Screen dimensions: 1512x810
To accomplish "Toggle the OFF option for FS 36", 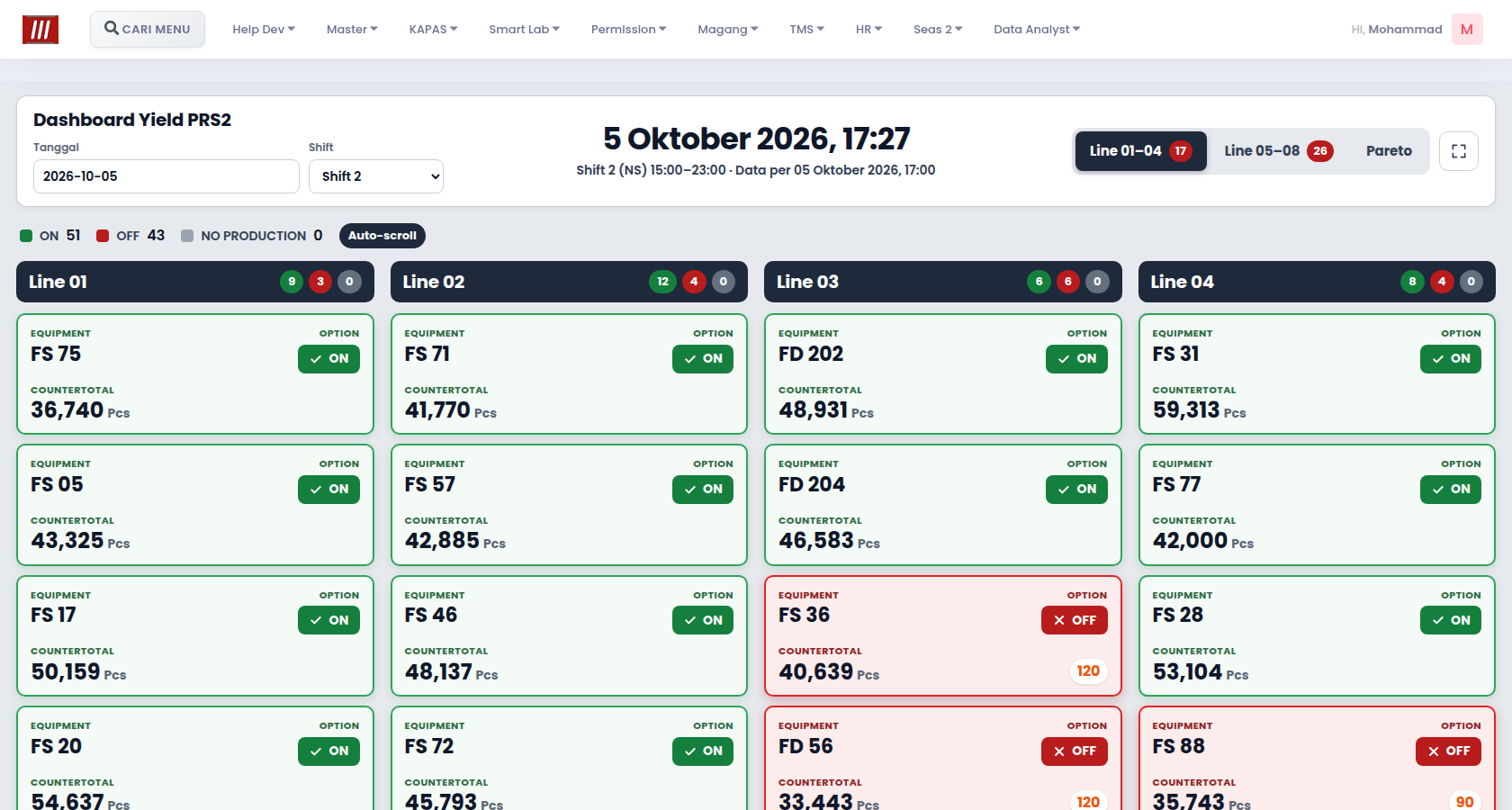I will coord(1075,620).
